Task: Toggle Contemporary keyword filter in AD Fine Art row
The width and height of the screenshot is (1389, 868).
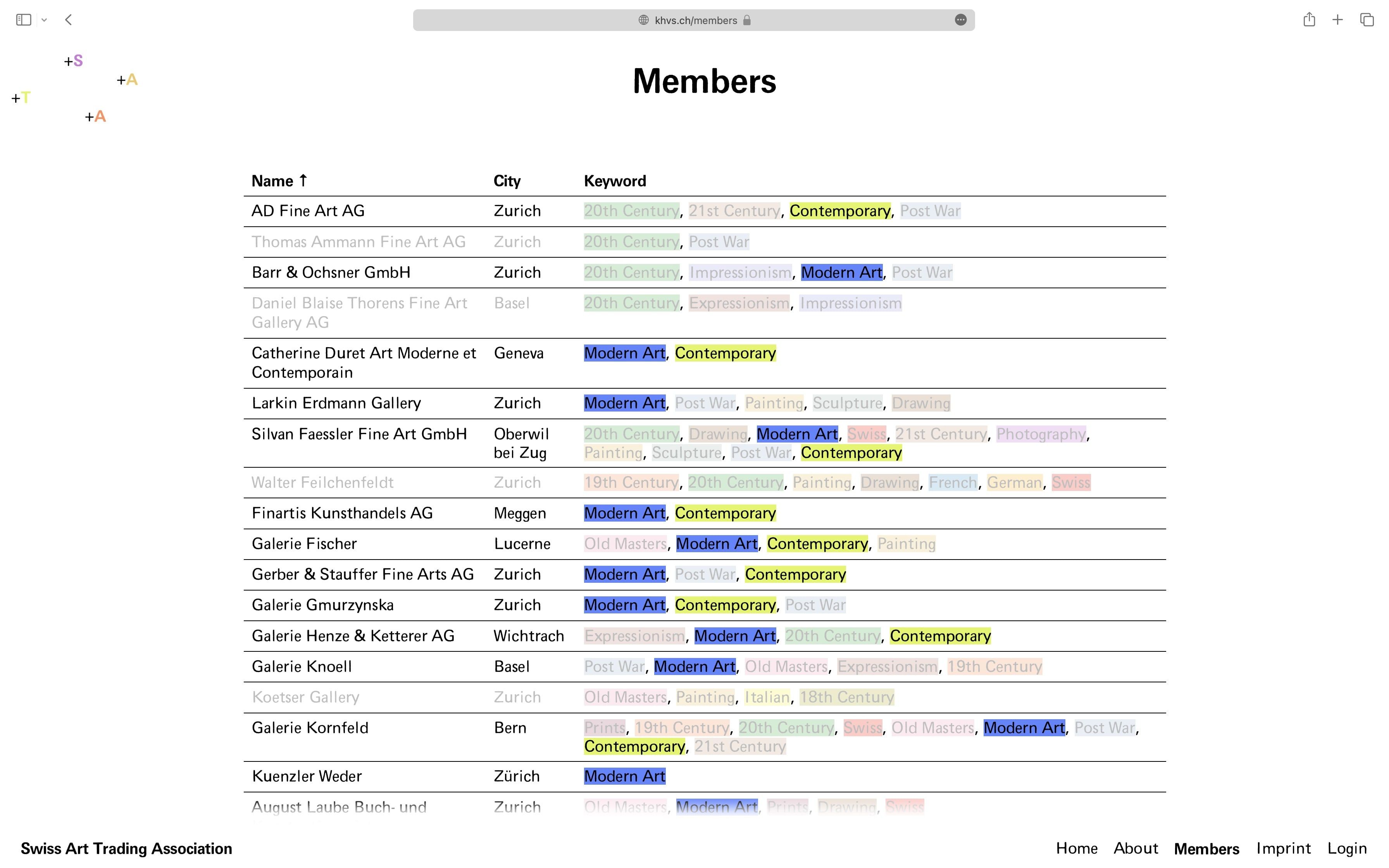Action: pos(840,211)
